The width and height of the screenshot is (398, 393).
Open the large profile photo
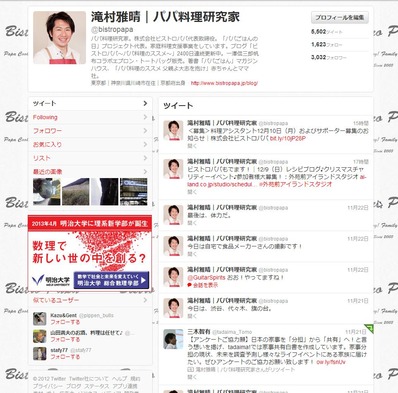pos(60,38)
